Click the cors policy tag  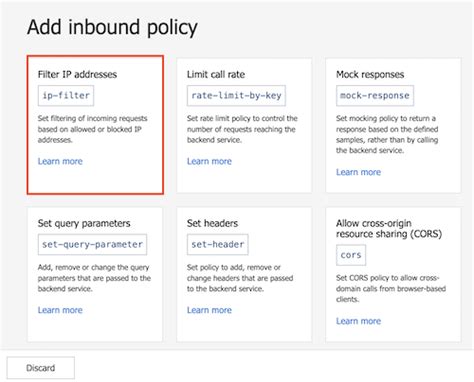click(351, 255)
